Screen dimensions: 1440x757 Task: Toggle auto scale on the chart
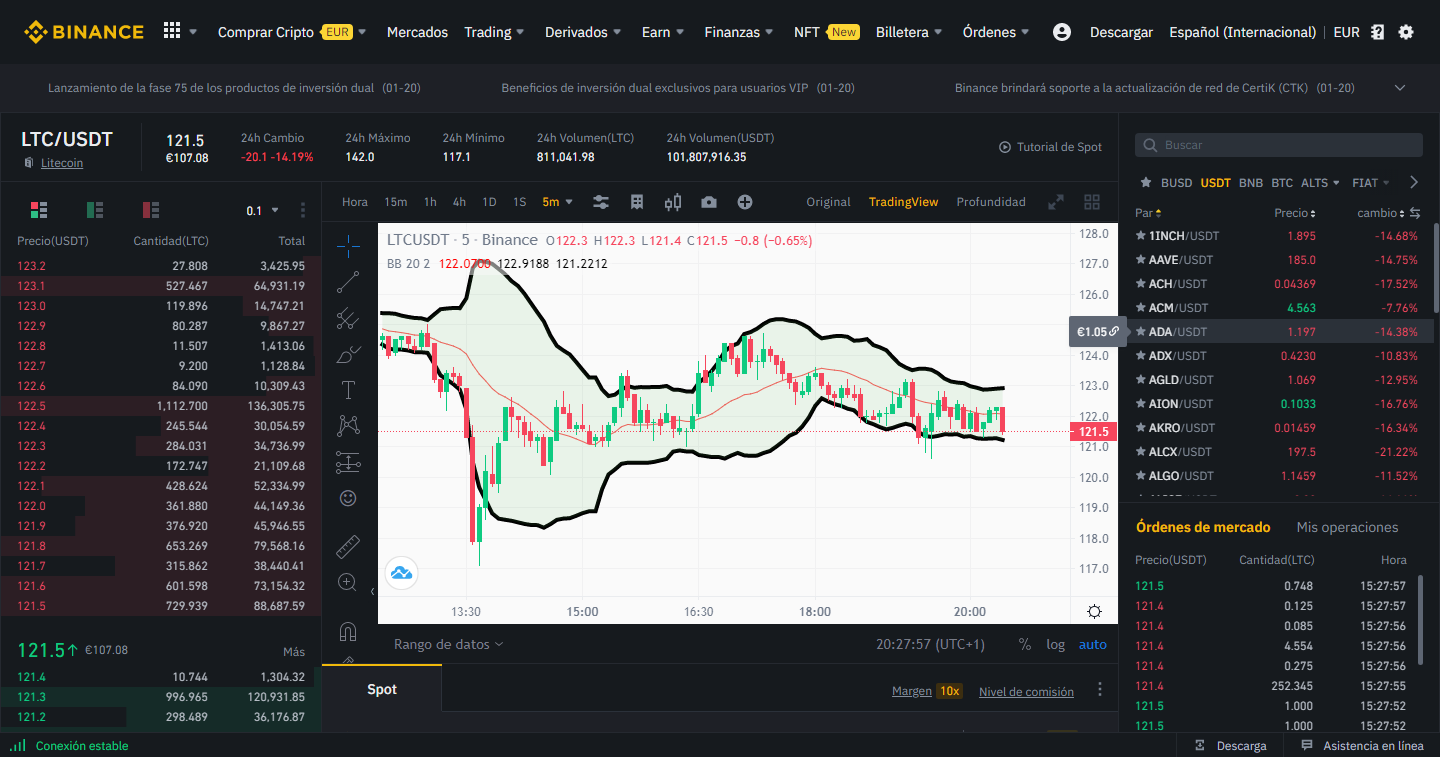point(1093,645)
